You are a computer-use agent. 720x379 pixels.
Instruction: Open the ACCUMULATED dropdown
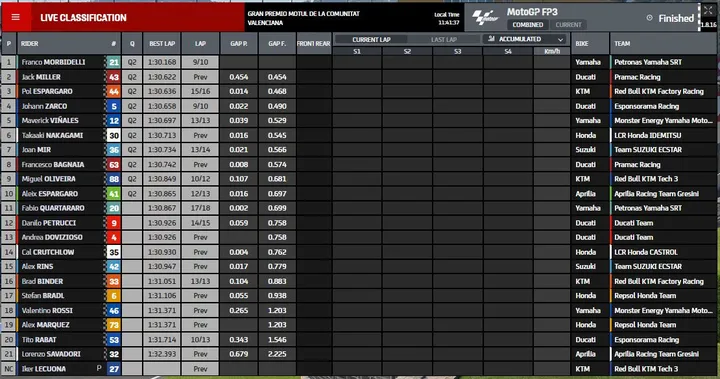[x=525, y=39]
